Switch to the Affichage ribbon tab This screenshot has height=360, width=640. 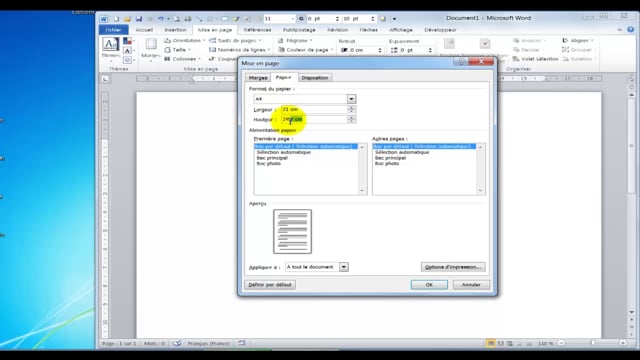point(401,30)
